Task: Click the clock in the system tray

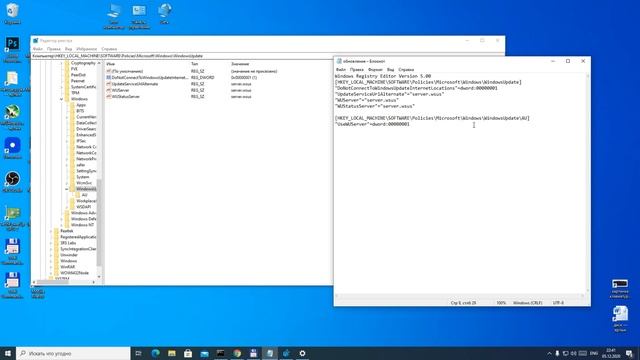Action: coord(611,353)
